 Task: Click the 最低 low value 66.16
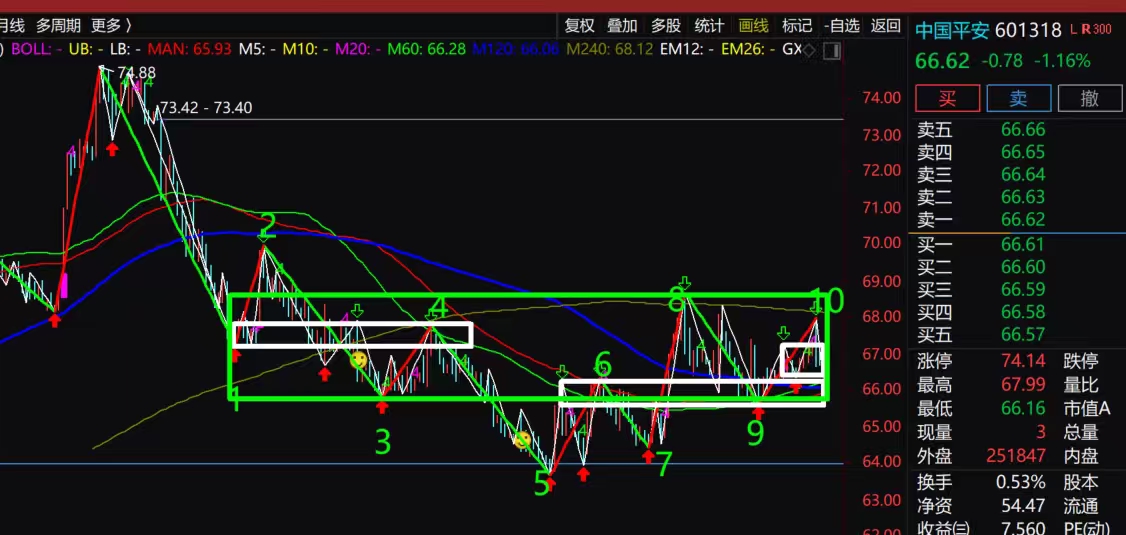[x=1023, y=409]
